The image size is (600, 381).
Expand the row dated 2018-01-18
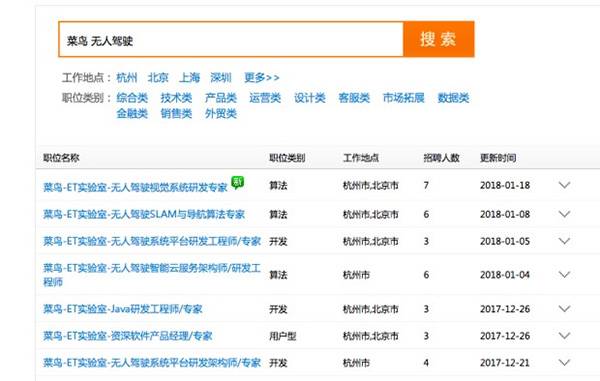click(564, 185)
